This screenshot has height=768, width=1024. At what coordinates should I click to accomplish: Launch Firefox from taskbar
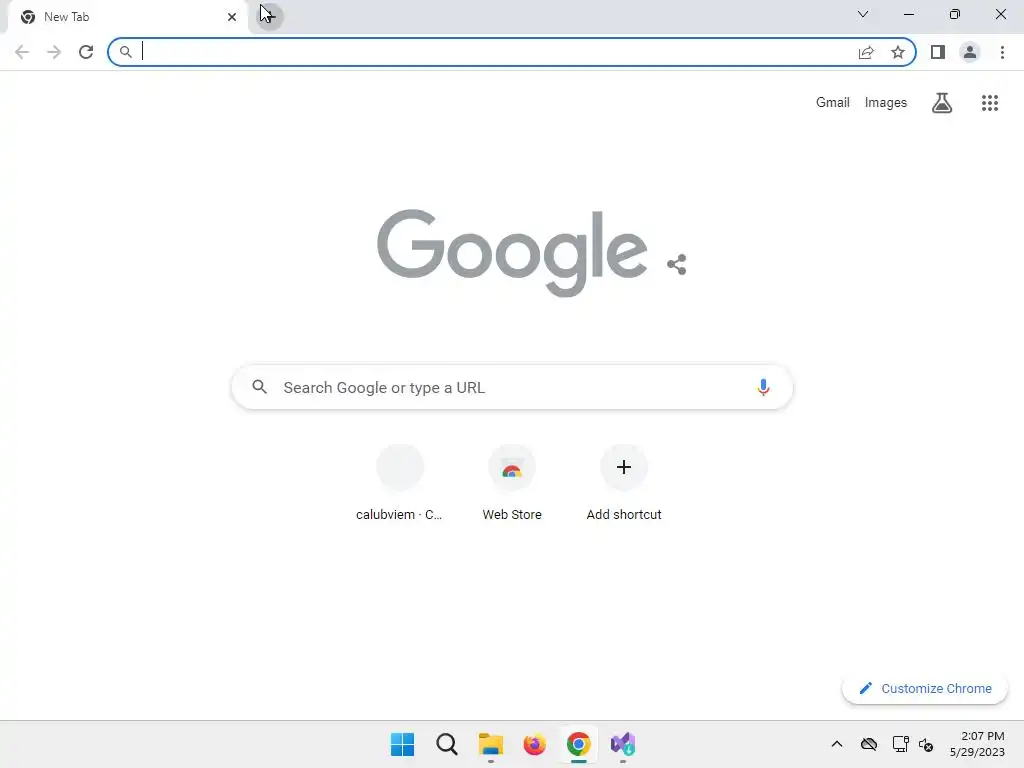point(534,744)
